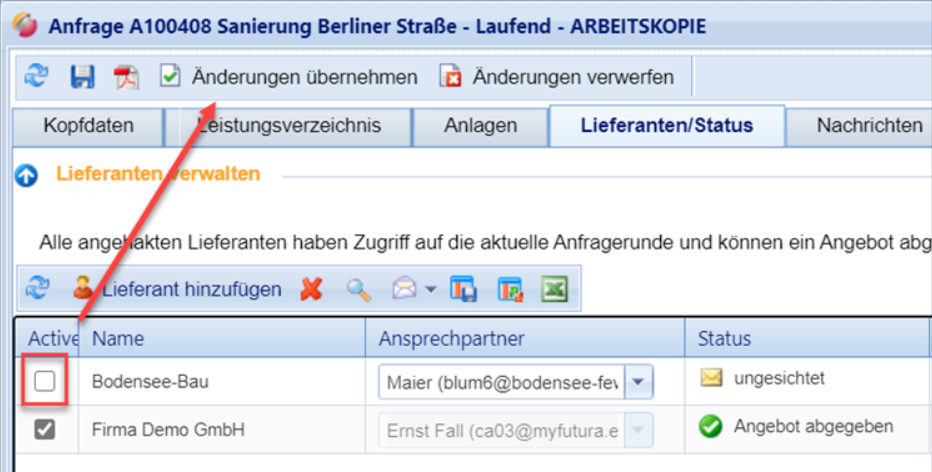Click the save layout icon beside the mail dropdown
This screenshot has width=932, height=472.
click(463, 289)
